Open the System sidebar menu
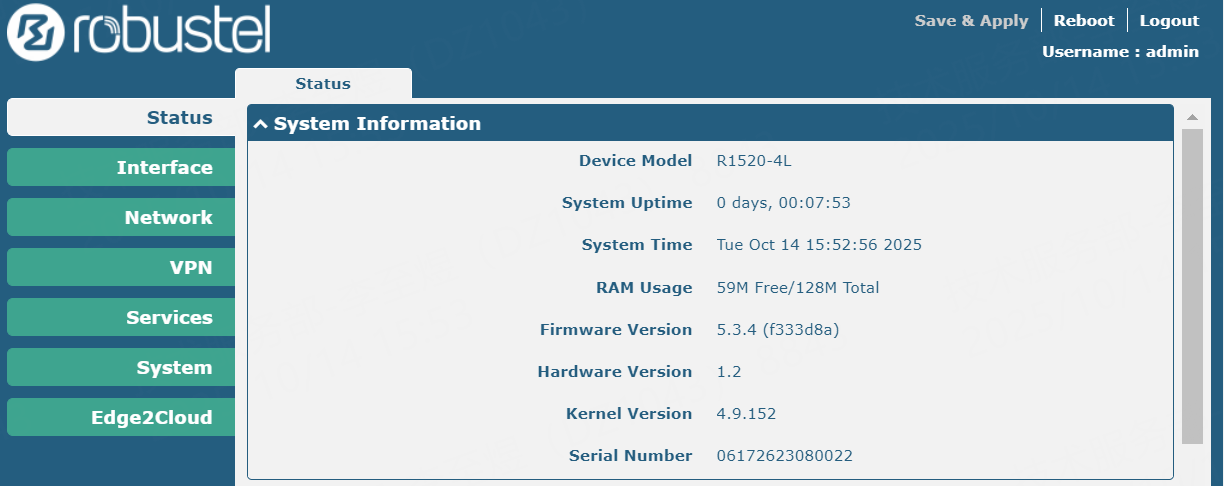 [x=122, y=367]
